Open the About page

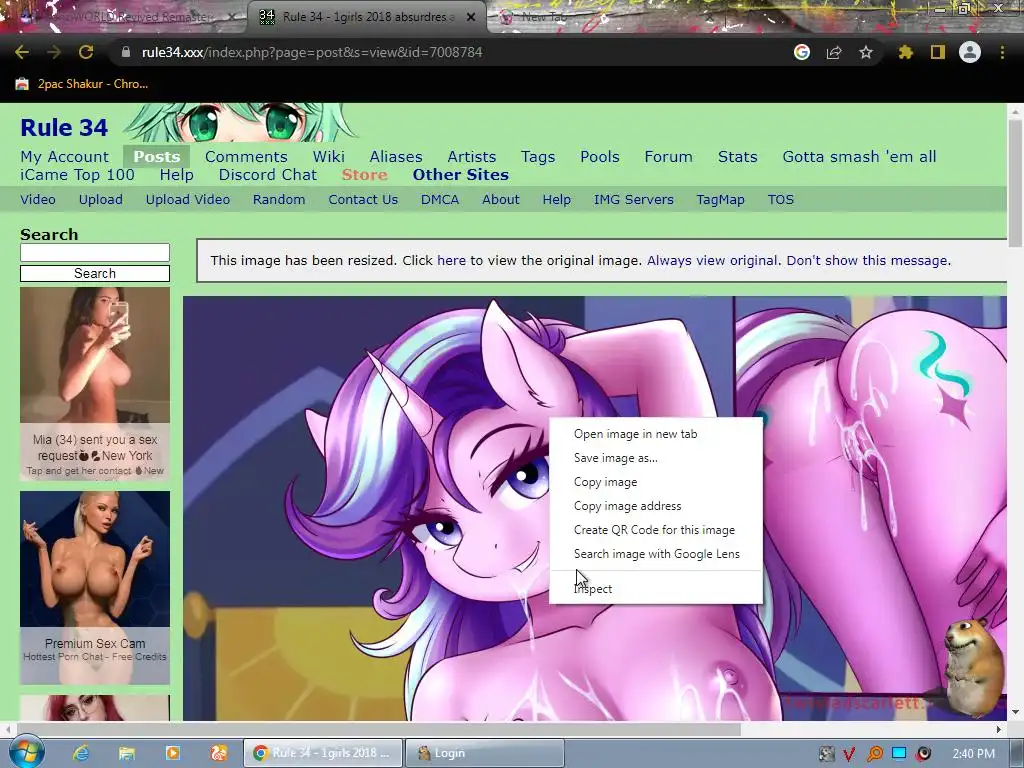[501, 200]
